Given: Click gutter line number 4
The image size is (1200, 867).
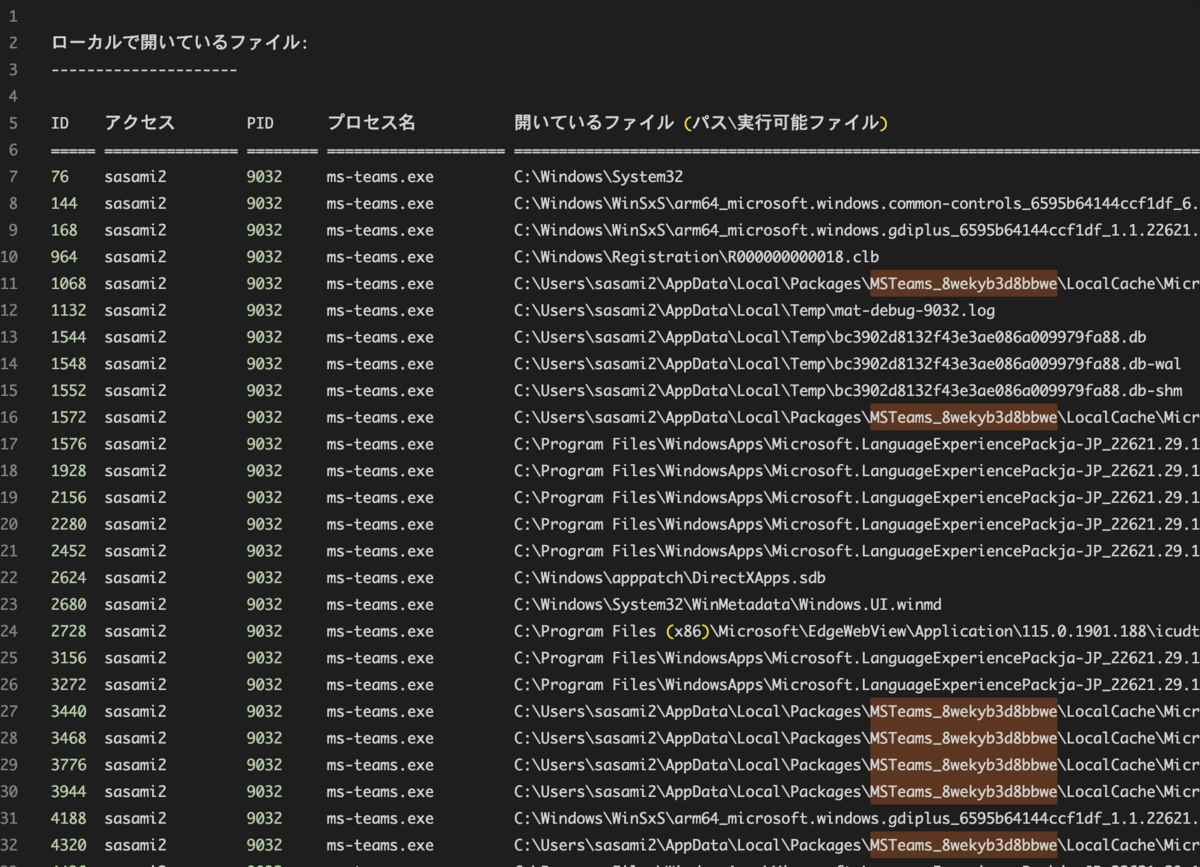Looking at the screenshot, I should (x=14, y=96).
